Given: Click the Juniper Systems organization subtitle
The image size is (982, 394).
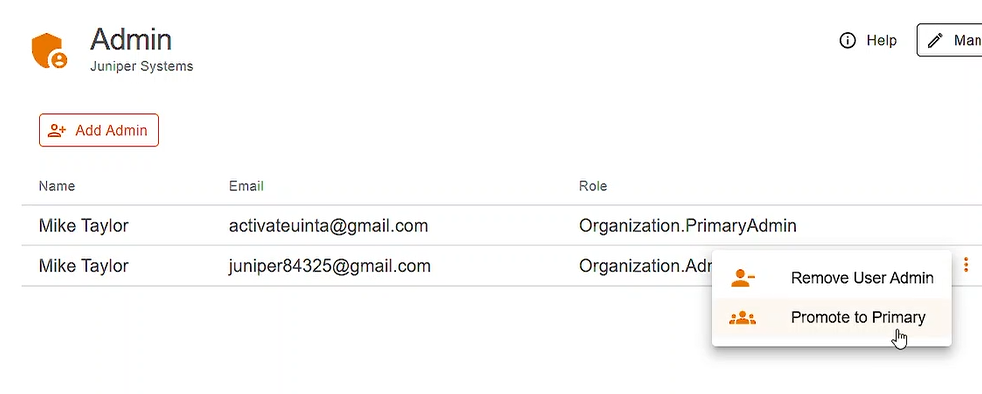Looking at the screenshot, I should (x=142, y=66).
